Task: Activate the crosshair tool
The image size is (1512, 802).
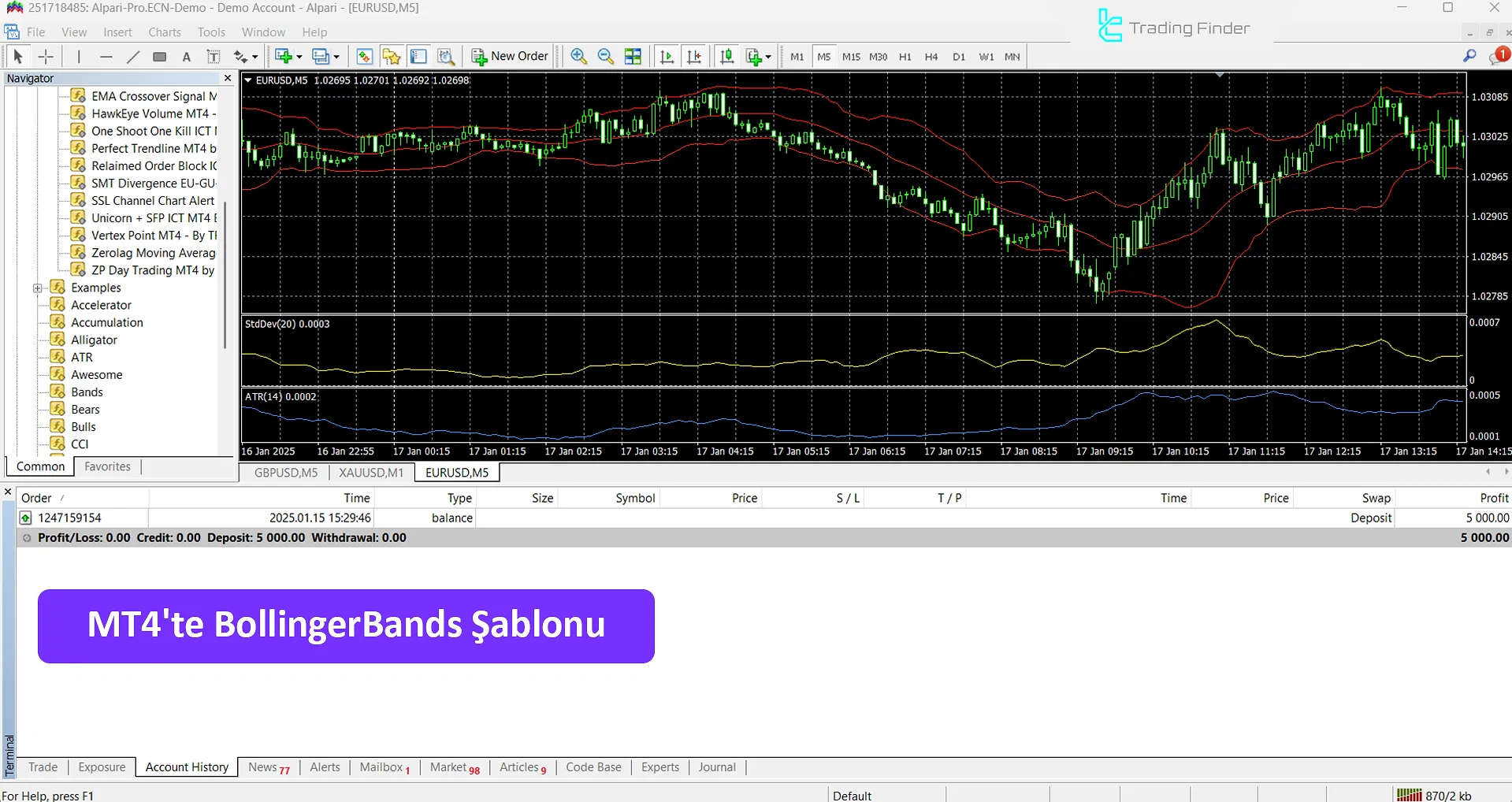Action: (x=46, y=57)
